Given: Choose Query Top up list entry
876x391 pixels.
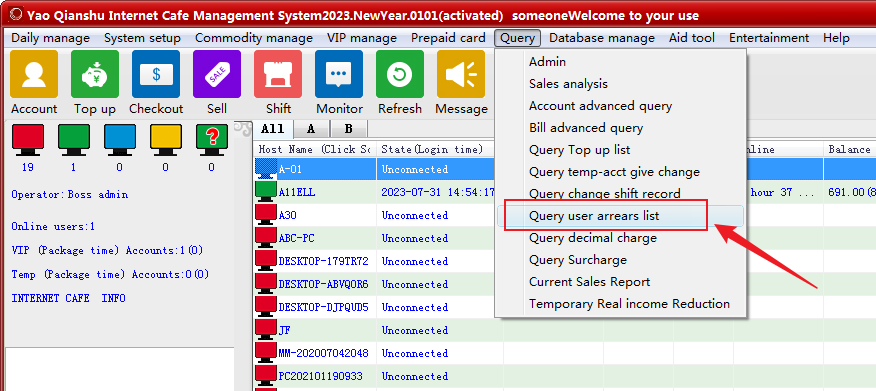Looking at the screenshot, I should click(x=620, y=150).
